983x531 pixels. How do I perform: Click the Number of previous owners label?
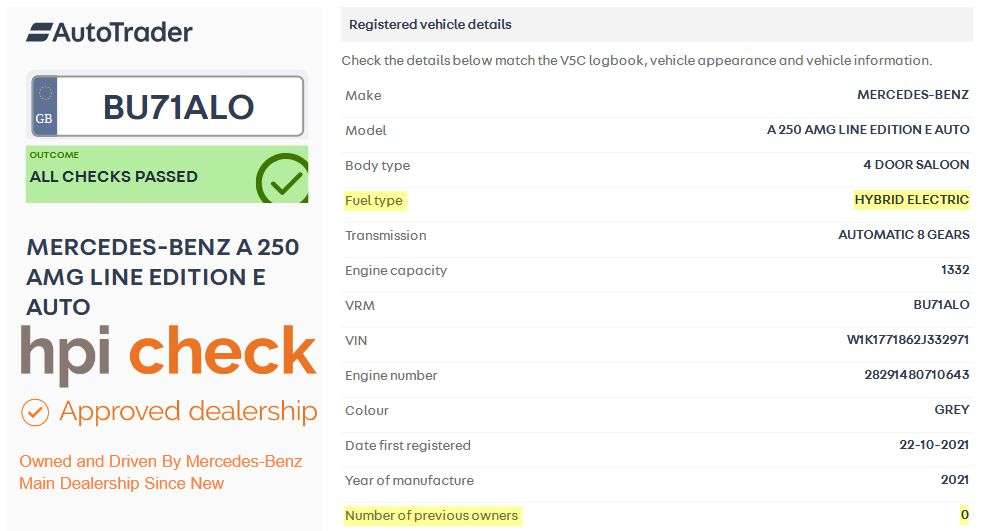click(432, 515)
